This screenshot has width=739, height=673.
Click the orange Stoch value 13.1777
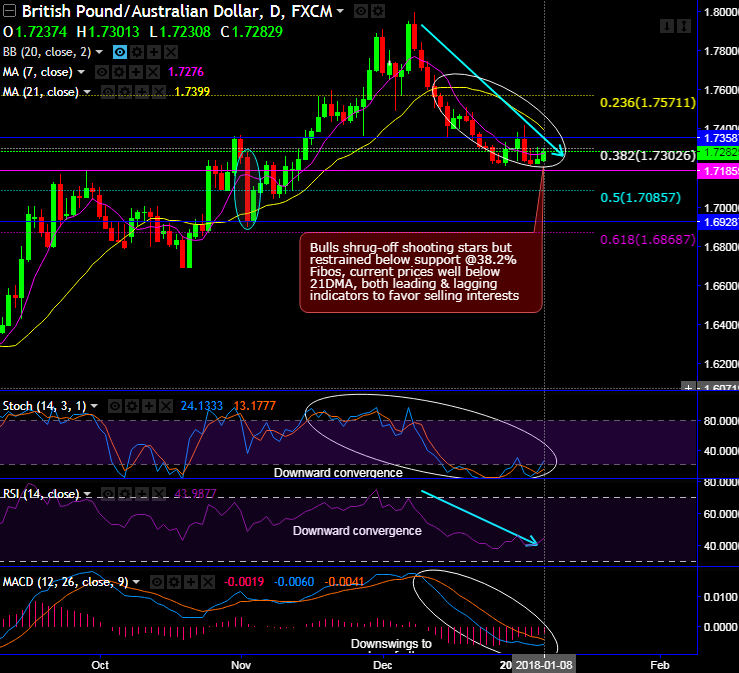[255, 406]
